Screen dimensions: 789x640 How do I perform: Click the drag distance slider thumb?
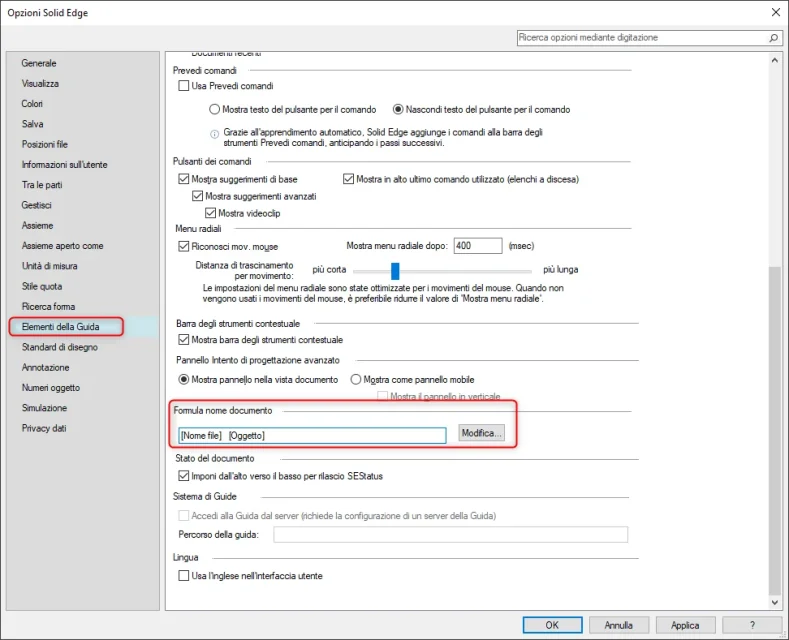[x=395, y=271]
